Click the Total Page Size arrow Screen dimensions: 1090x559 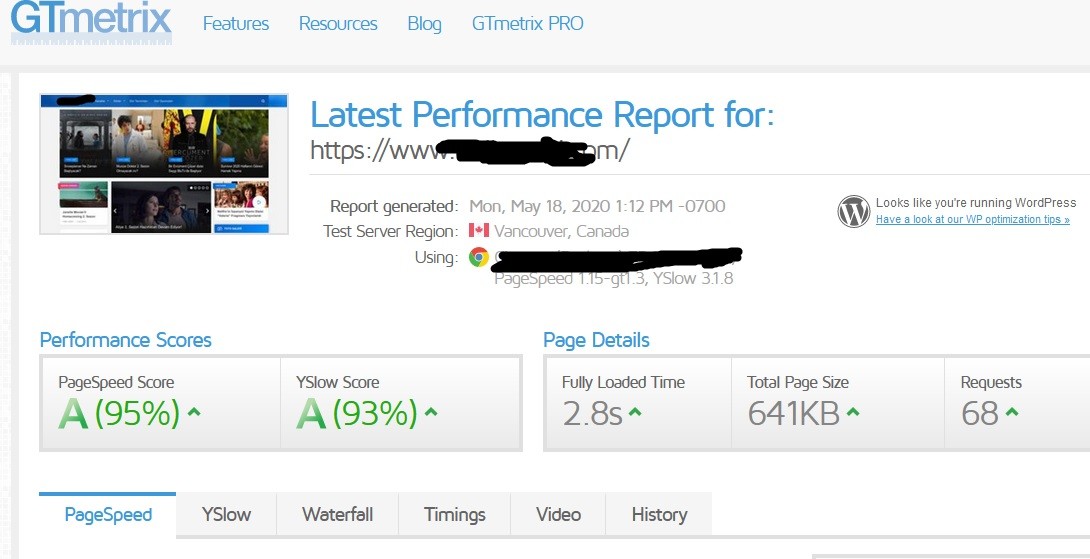(x=853, y=412)
